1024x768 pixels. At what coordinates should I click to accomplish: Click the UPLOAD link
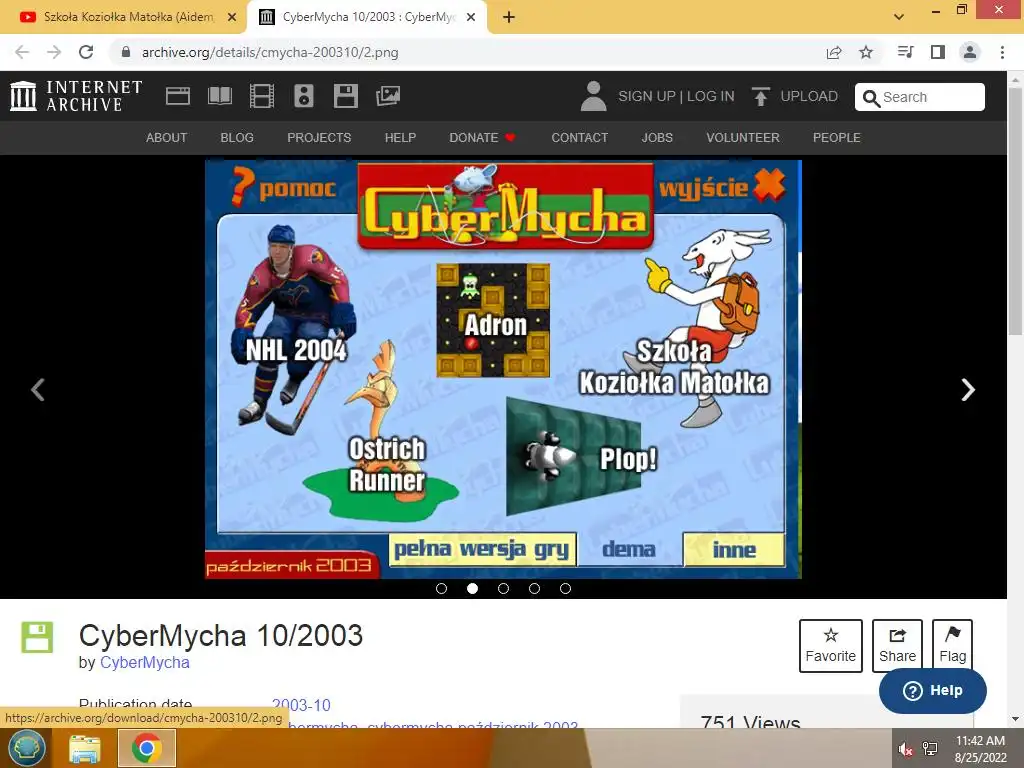[x=809, y=97]
